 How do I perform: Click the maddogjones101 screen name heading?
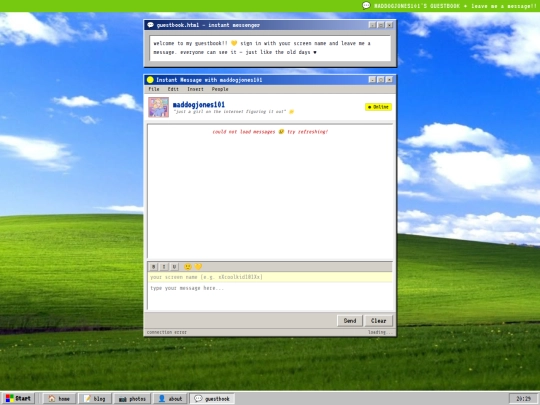199,104
